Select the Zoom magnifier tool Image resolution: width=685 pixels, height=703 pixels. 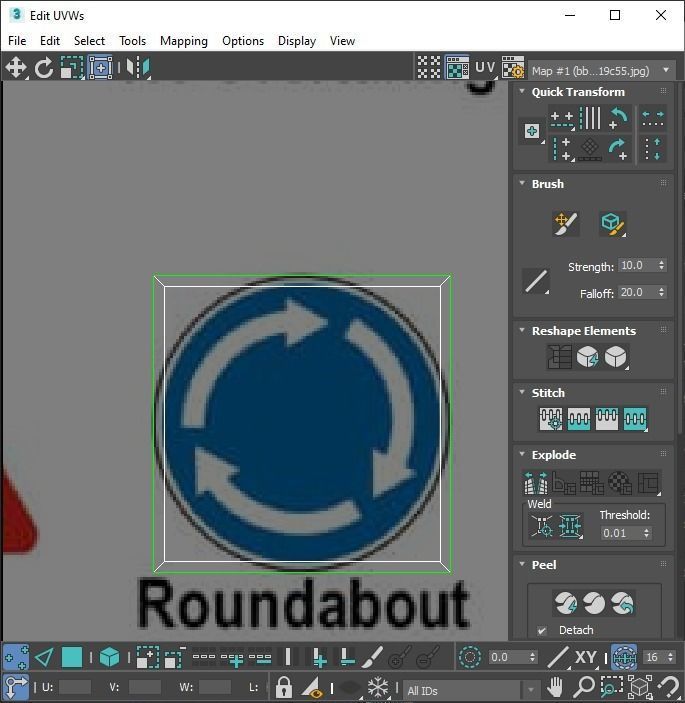pos(584,687)
